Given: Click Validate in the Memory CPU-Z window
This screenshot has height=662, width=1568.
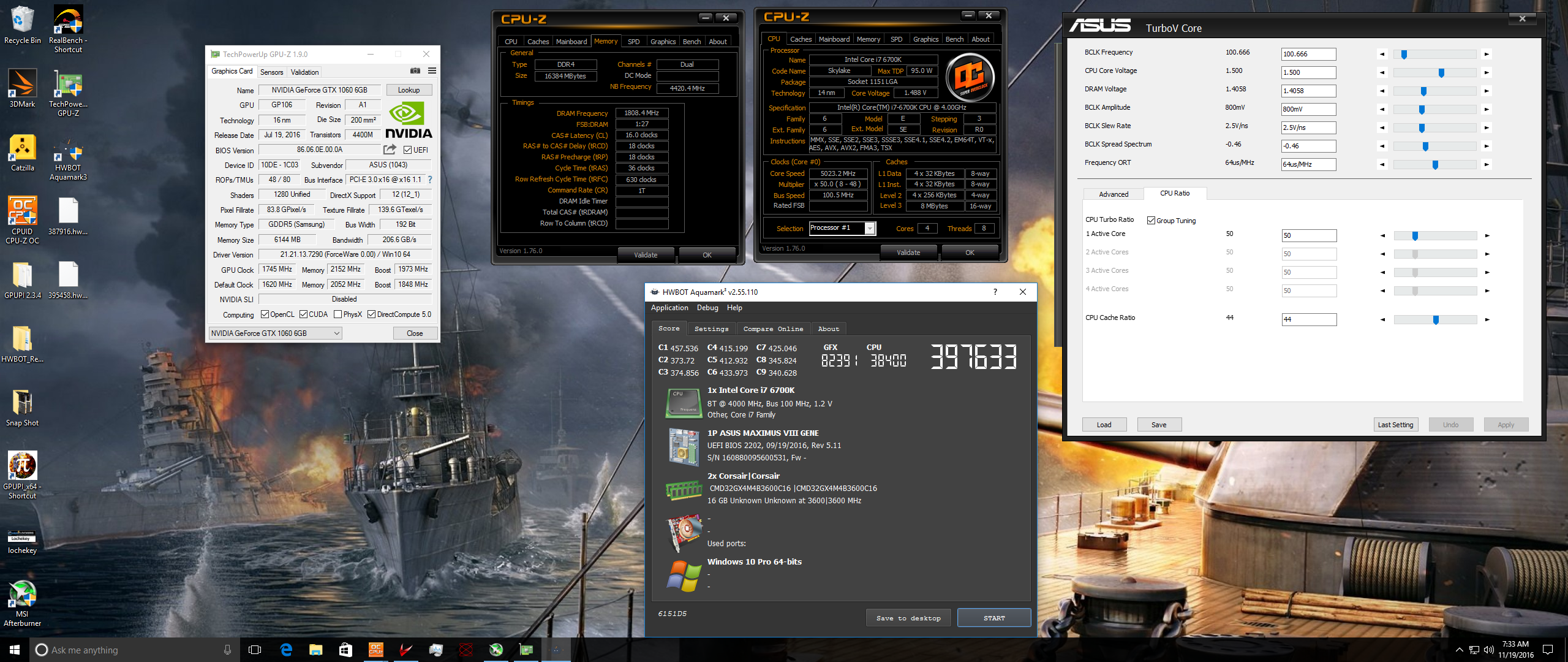Looking at the screenshot, I should [646, 255].
